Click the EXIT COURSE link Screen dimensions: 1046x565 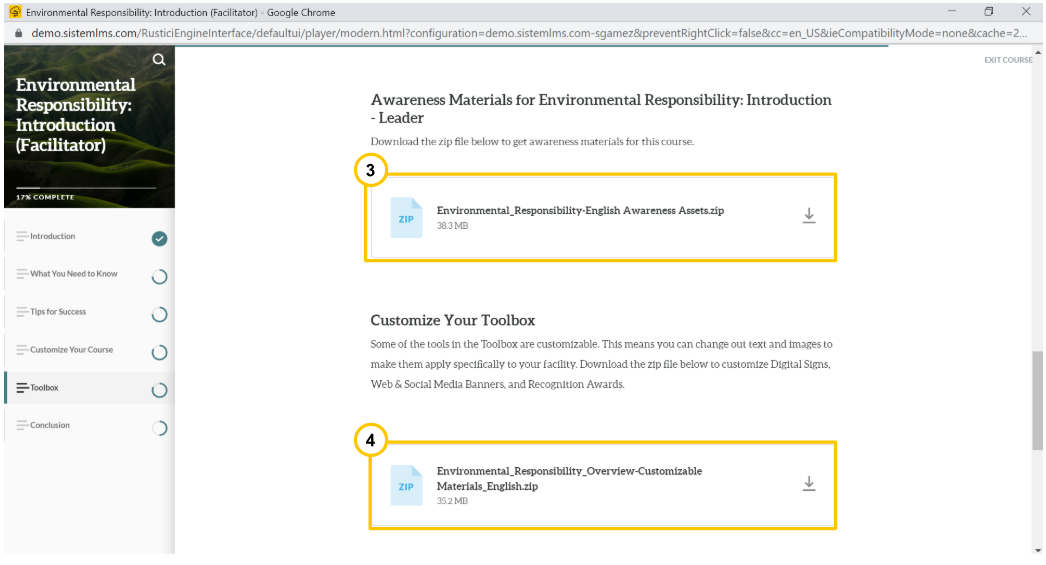coord(1008,60)
